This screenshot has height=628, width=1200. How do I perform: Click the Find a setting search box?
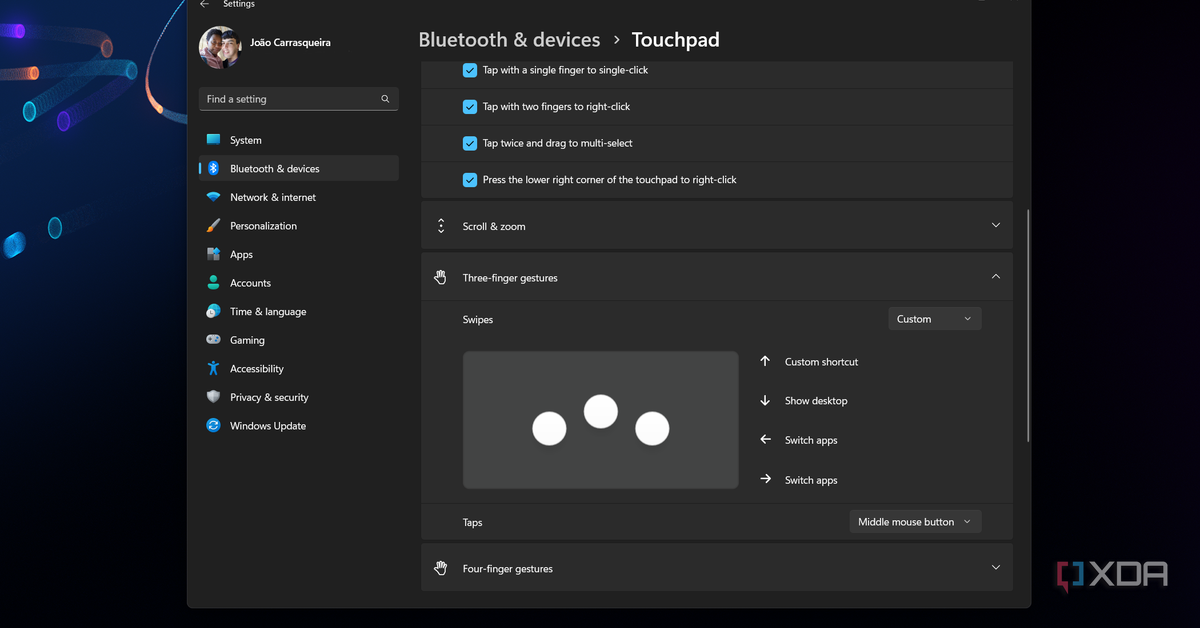290,99
